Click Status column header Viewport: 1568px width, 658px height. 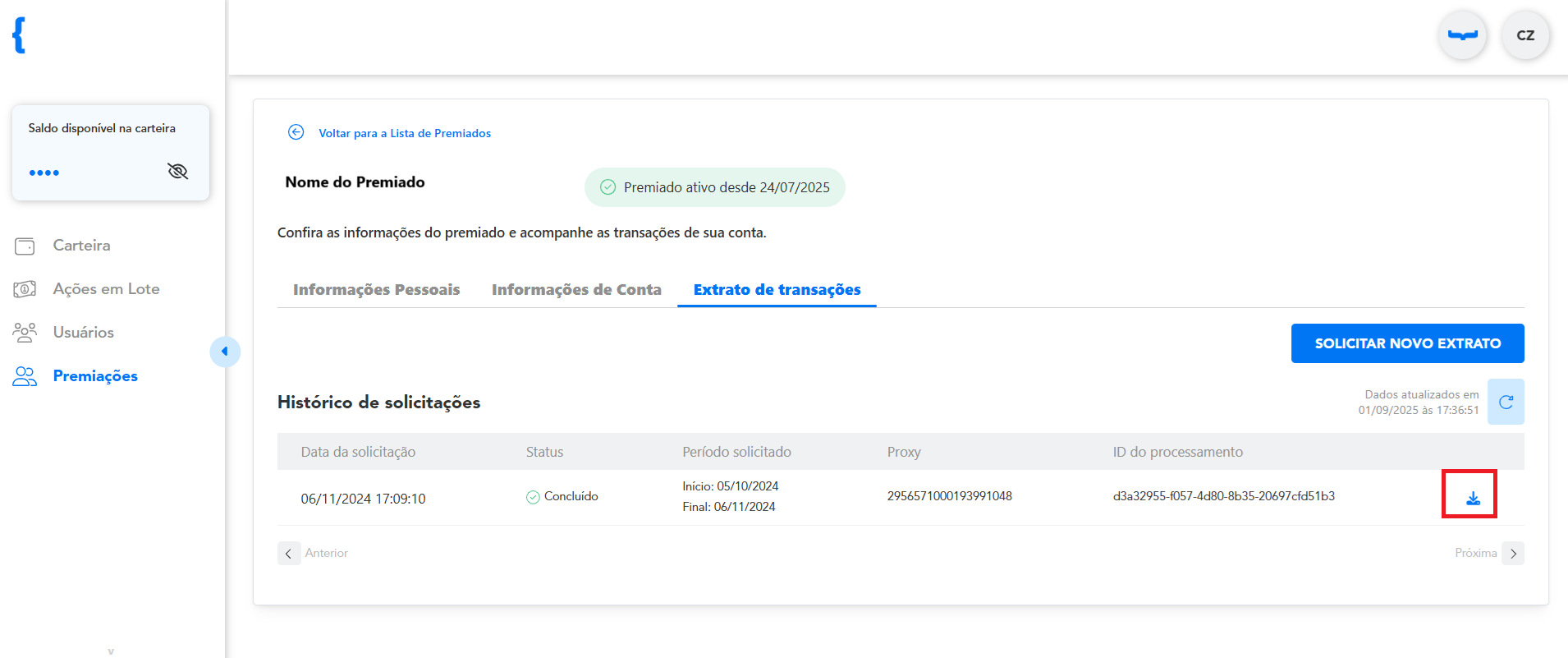pyautogui.click(x=544, y=452)
